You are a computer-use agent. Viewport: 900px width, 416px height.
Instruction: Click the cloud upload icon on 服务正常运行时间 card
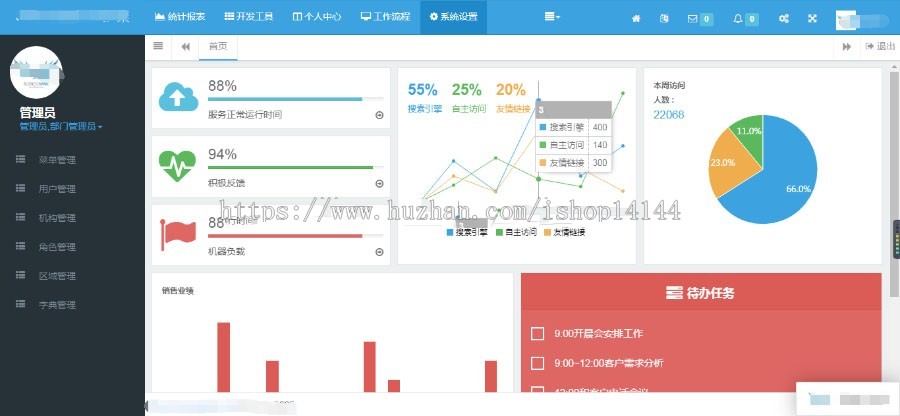pos(179,96)
